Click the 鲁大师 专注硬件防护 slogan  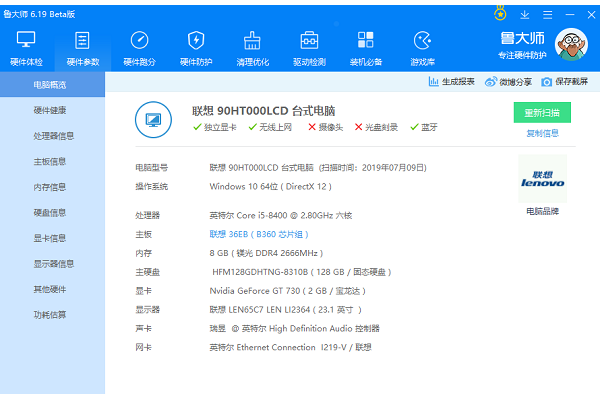pyautogui.click(x=522, y=46)
